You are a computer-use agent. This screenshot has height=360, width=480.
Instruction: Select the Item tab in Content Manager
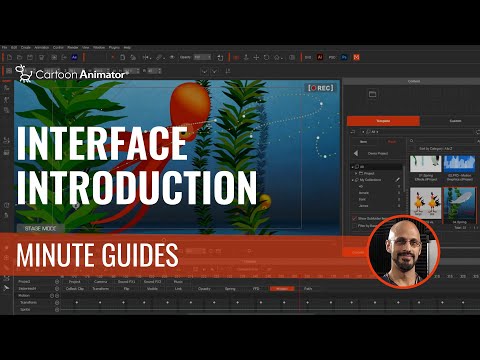(x=363, y=142)
